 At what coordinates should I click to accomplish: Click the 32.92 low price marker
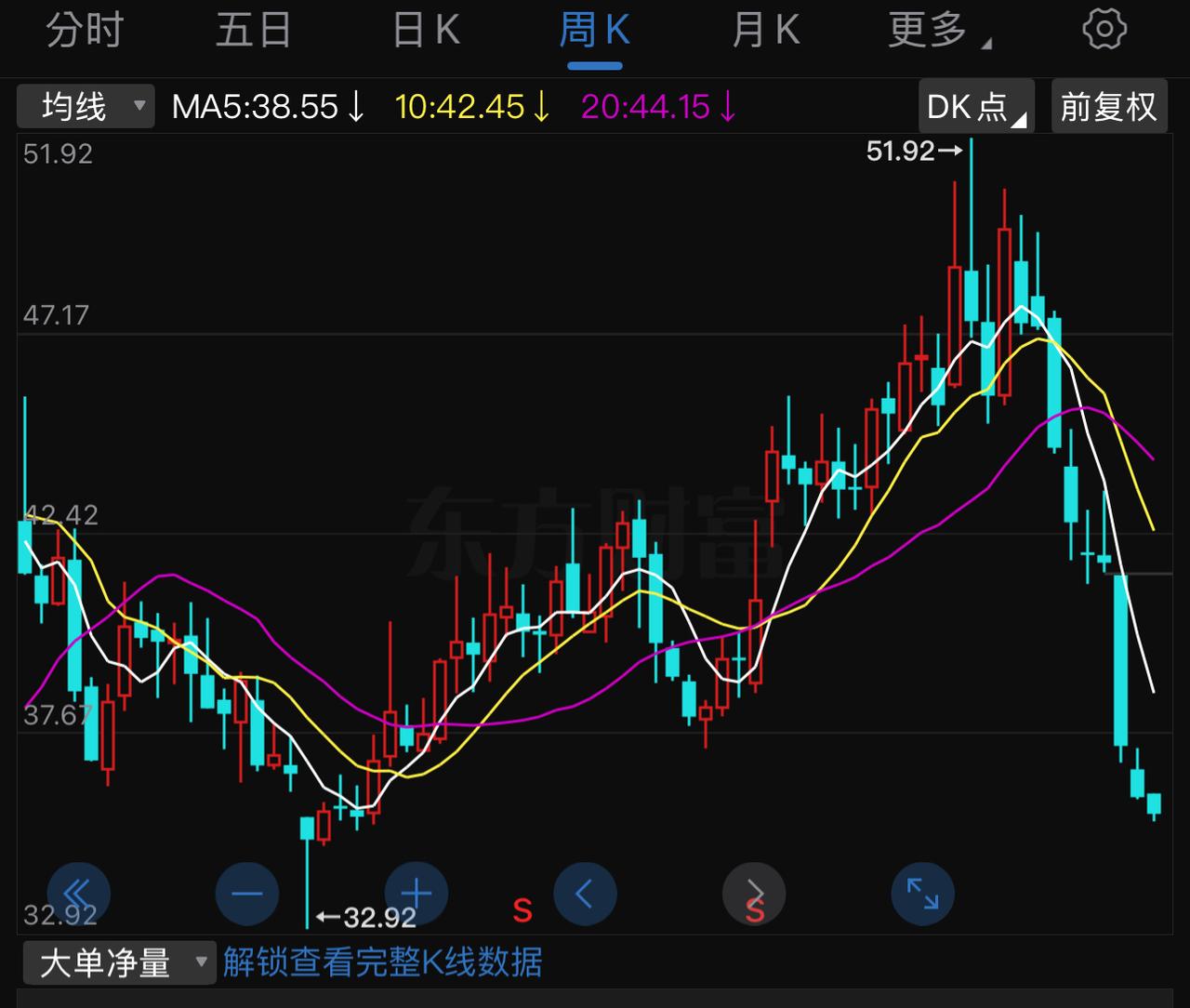(x=366, y=918)
